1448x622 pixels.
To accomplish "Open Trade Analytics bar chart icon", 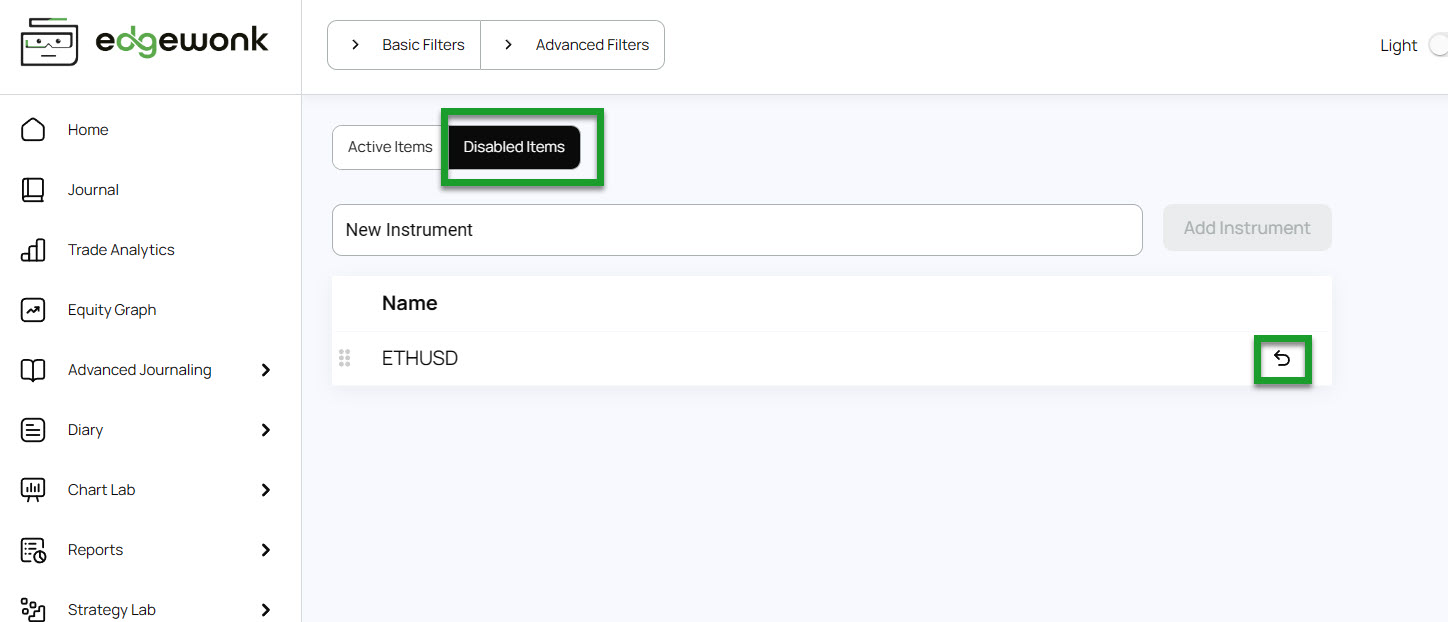I will pyautogui.click(x=33, y=250).
